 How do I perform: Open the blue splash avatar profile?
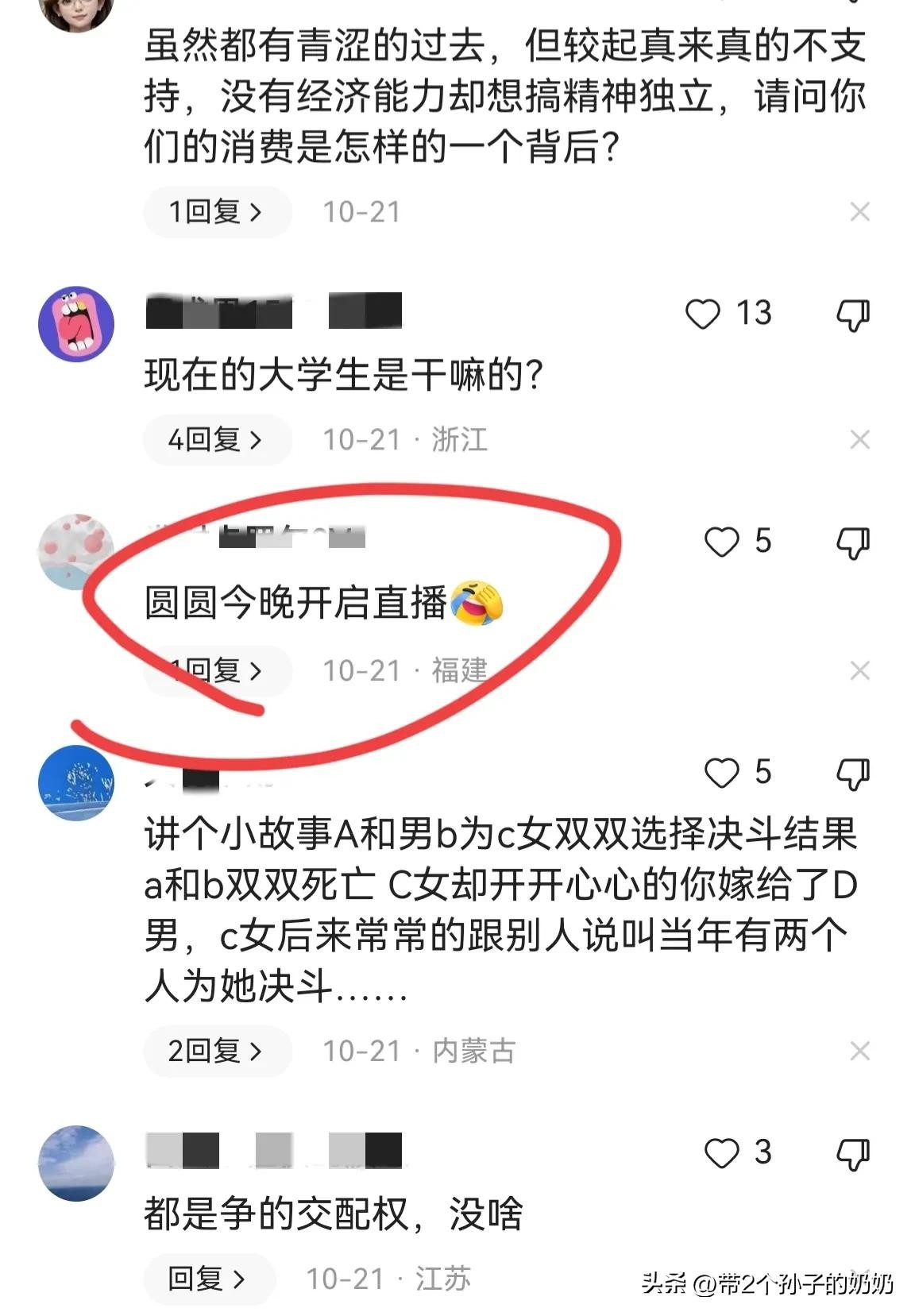[x=76, y=782]
